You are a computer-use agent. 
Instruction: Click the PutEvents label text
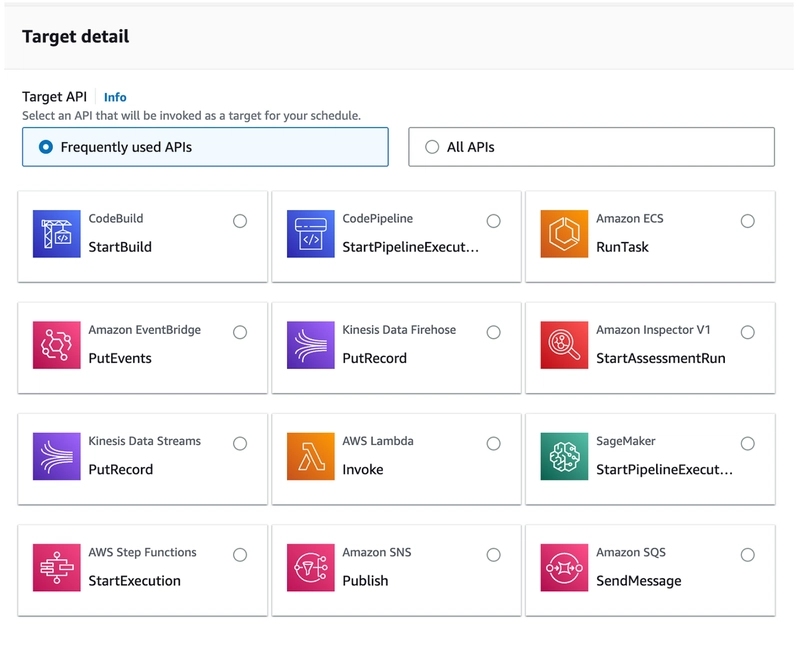(120, 358)
